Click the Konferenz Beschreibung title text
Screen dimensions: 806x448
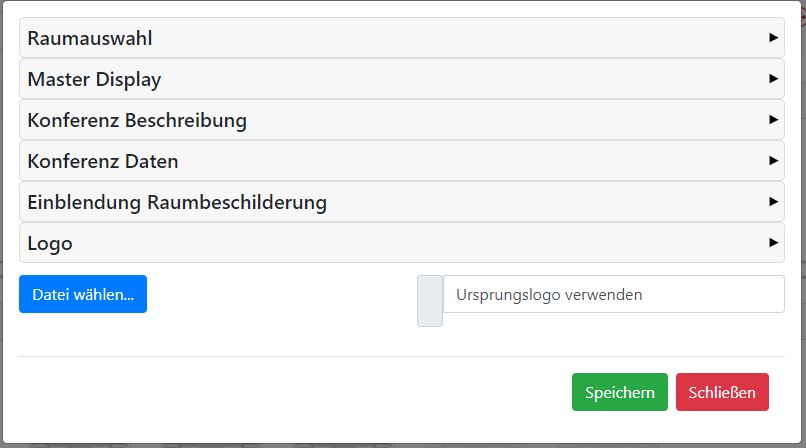click(x=137, y=121)
